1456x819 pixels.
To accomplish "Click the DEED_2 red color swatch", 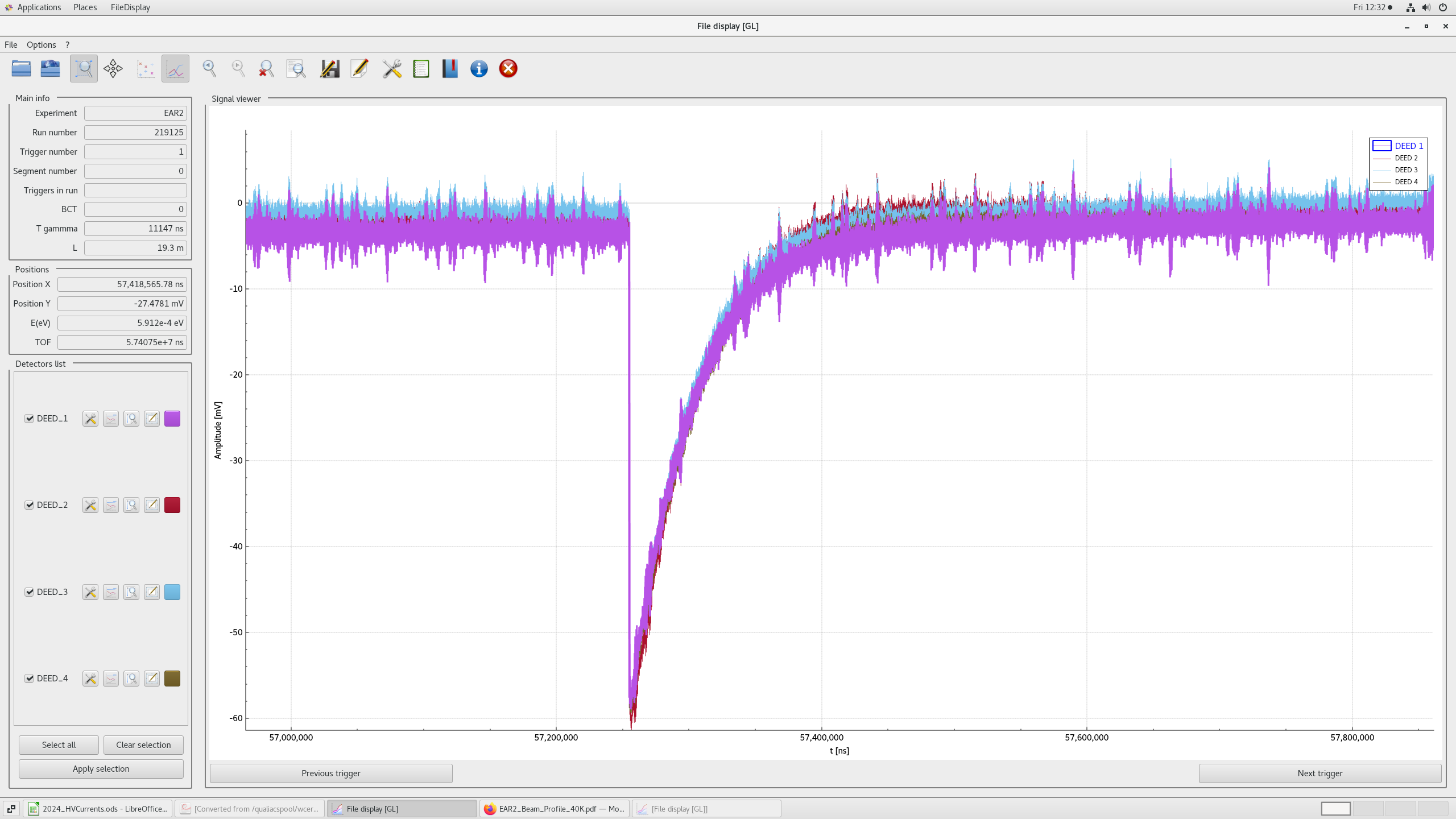I will click(172, 505).
